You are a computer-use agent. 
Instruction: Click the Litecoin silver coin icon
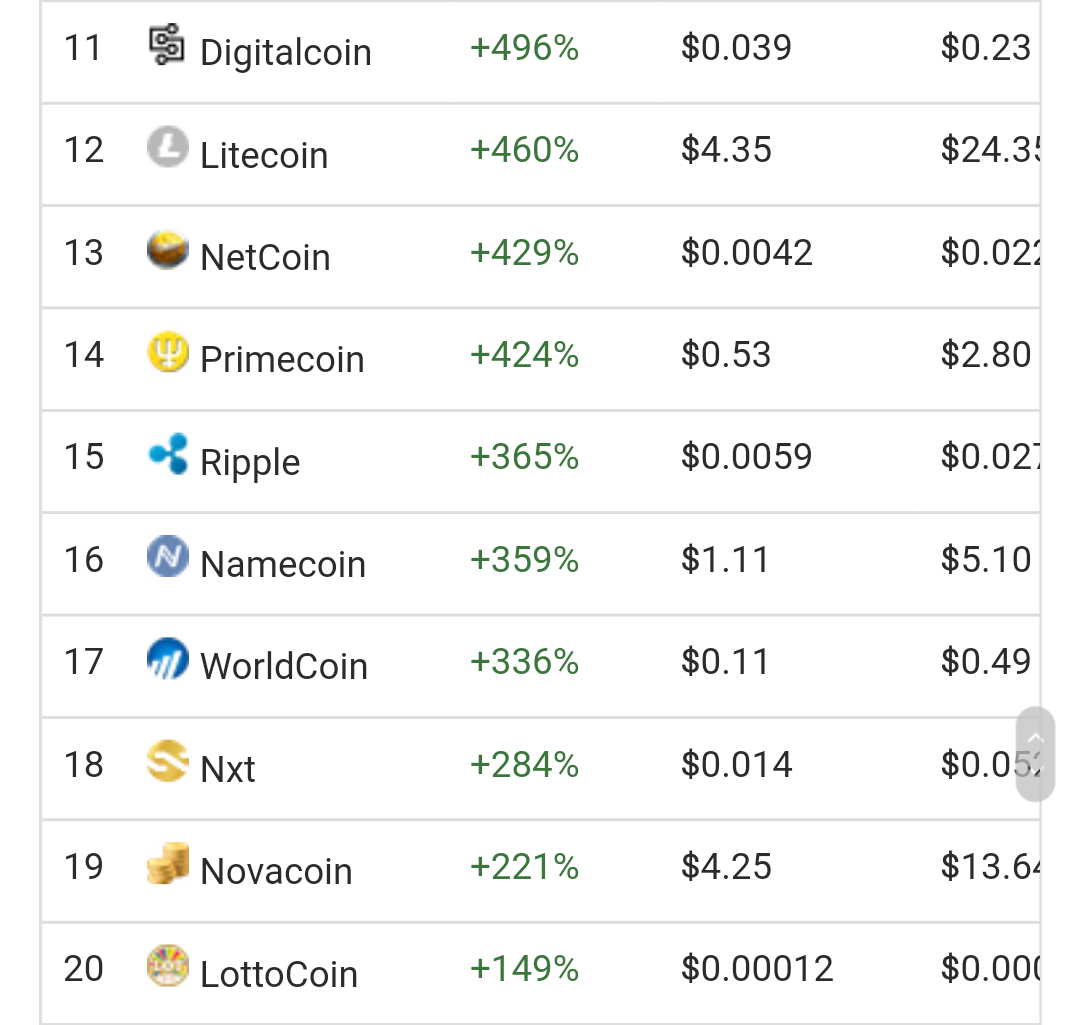click(x=167, y=147)
